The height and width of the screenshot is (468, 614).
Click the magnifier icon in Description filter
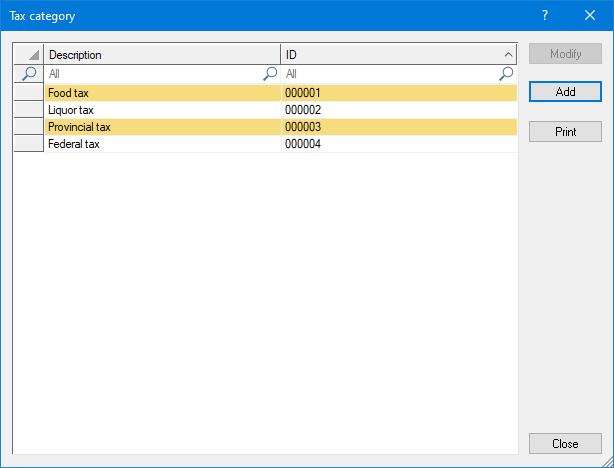[x=270, y=74]
